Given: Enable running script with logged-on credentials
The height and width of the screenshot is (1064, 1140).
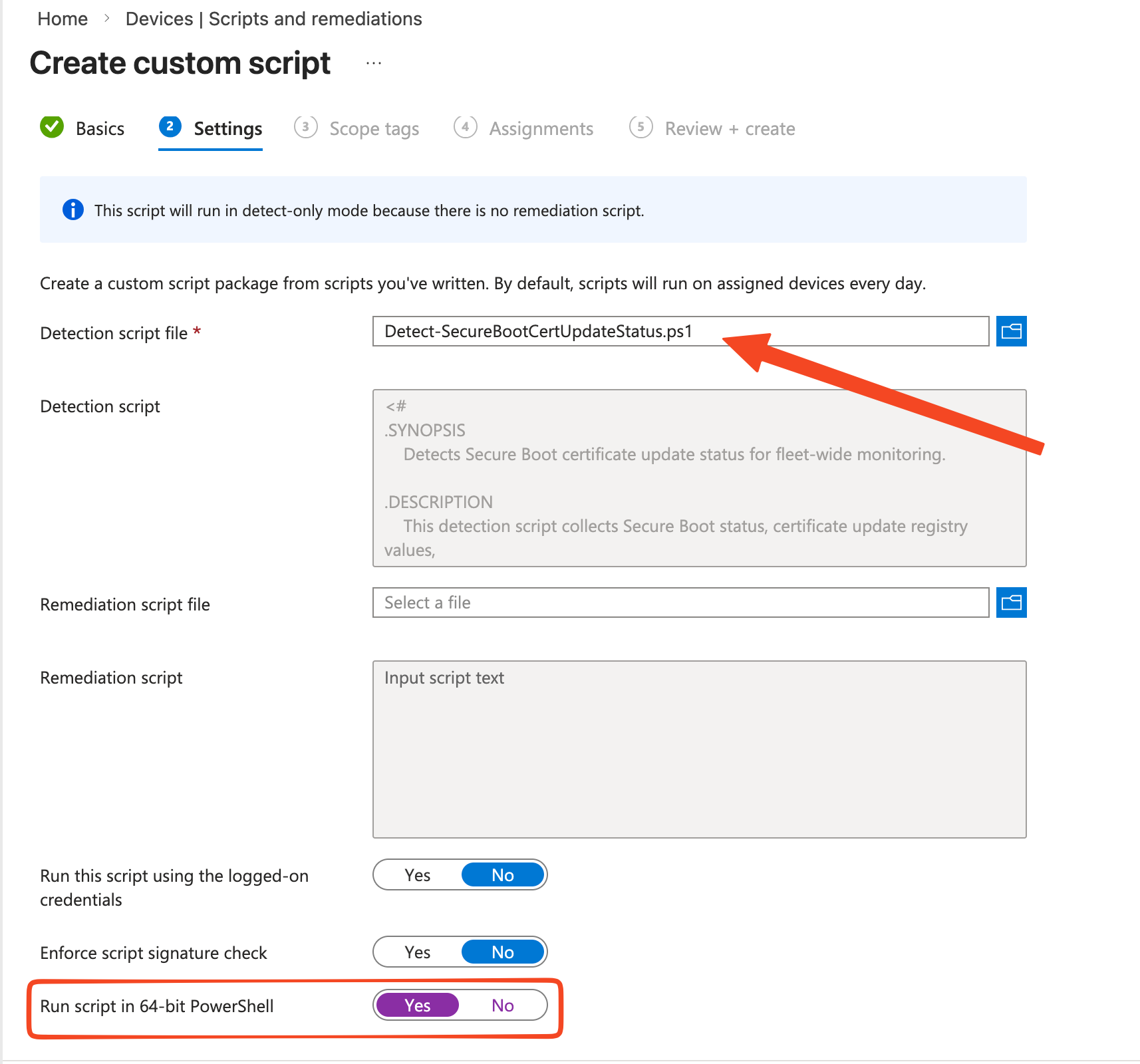Looking at the screenshot, I should coord(416,874).
